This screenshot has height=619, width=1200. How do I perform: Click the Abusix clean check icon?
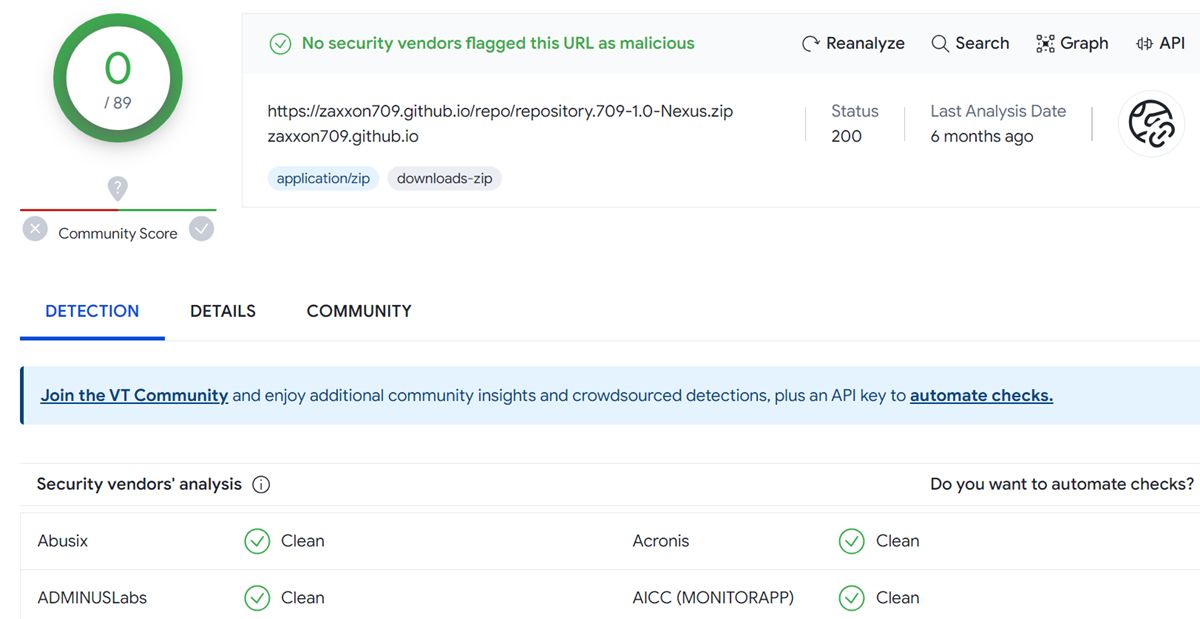pyautogui.click(x=257, y=541)
